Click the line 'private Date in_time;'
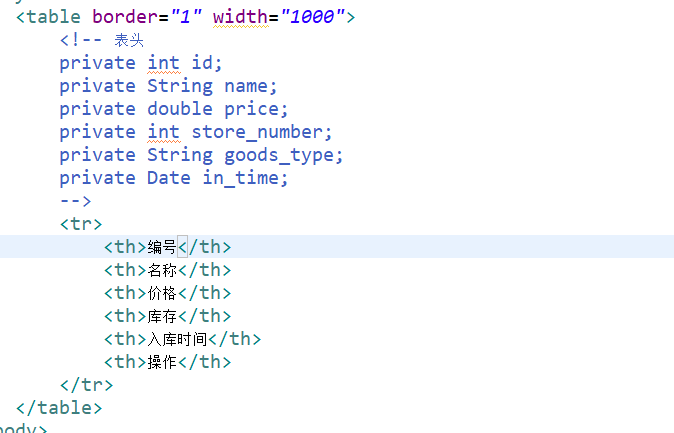Screen dimensions: 674x433 (174, 178)
